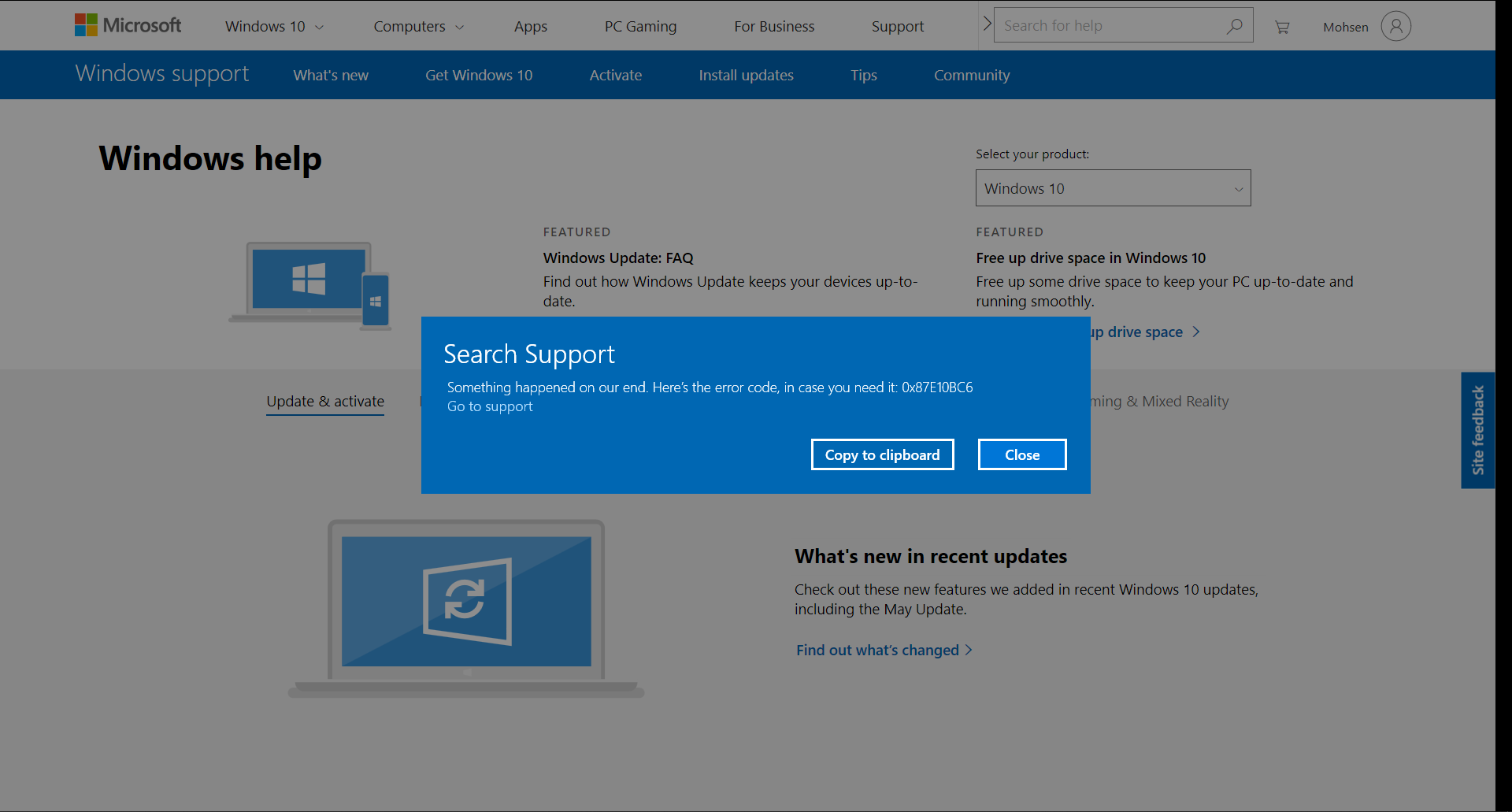Select the Update & activate tab
The image size is (1512, 812).
[325, 402]
